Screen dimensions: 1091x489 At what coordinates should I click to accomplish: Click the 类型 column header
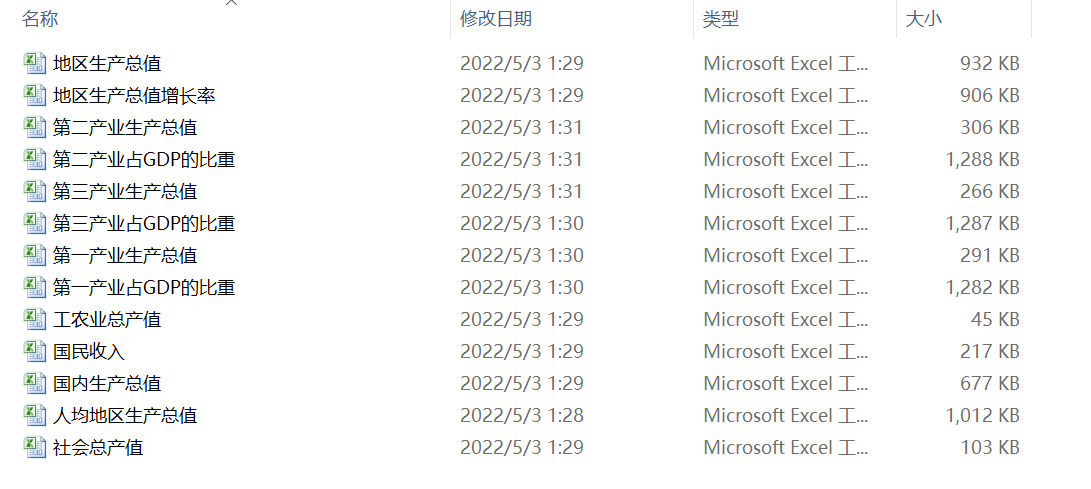click(721, 18)
